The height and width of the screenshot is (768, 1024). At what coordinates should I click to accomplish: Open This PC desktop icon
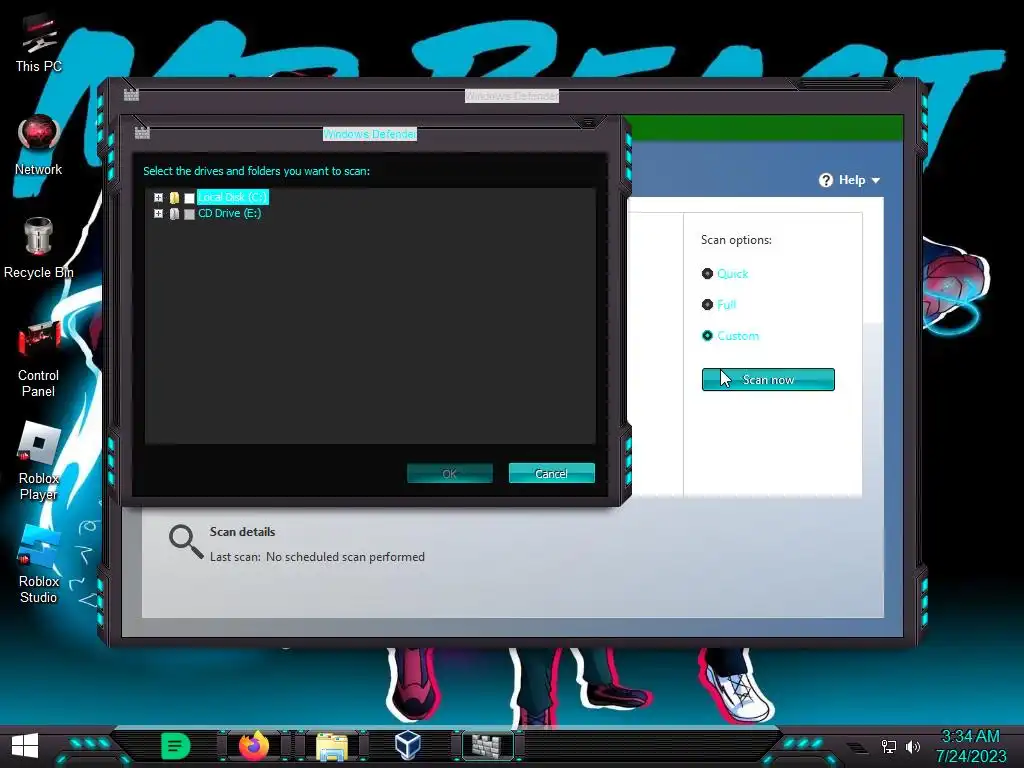pyautogui.click(x=39, y=43)
